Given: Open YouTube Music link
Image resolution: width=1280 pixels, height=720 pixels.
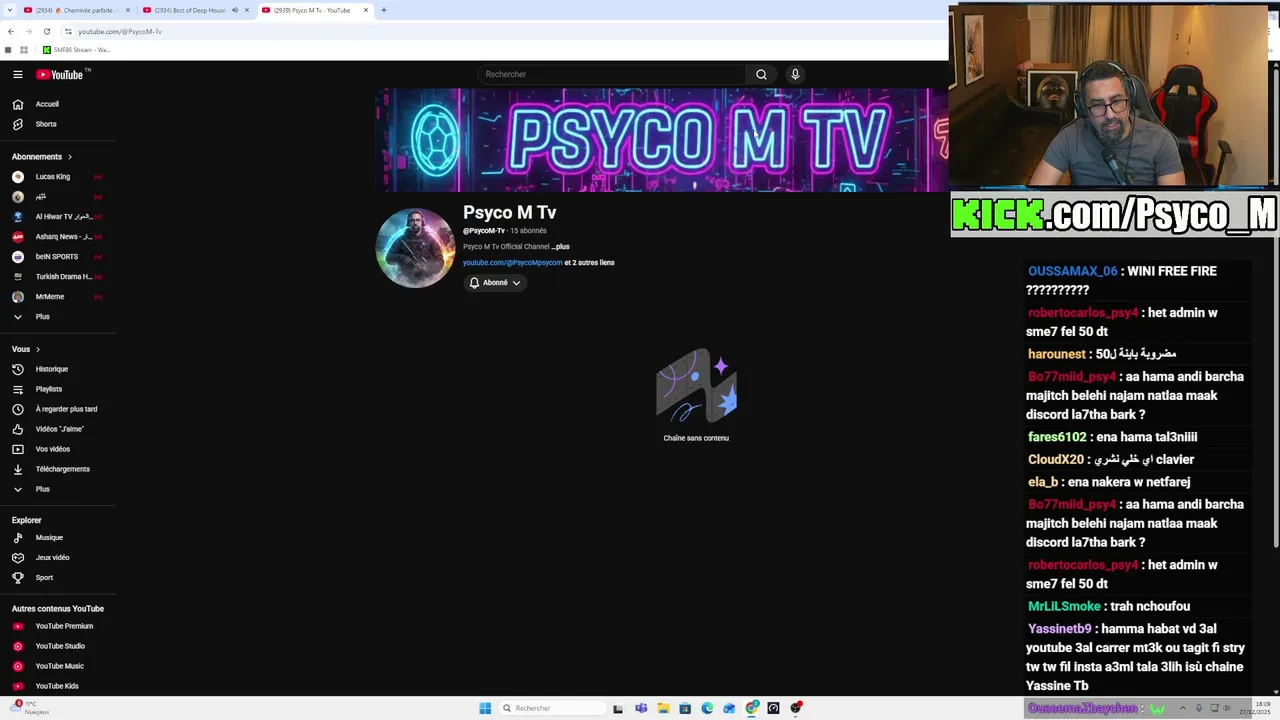Looking at the screenshot, I should (x=60, y=666).
